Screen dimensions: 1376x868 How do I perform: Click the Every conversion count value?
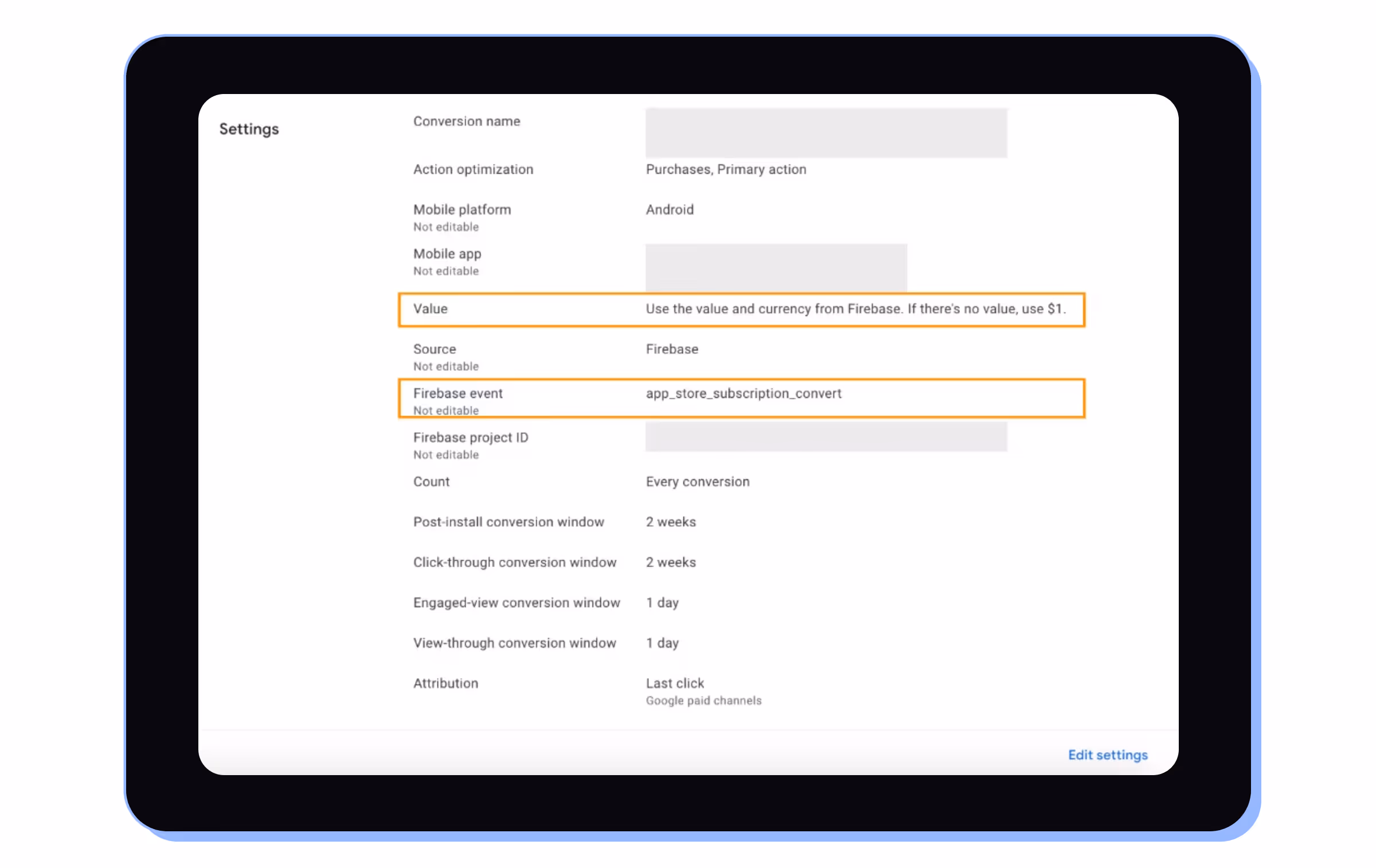(697, 482)
